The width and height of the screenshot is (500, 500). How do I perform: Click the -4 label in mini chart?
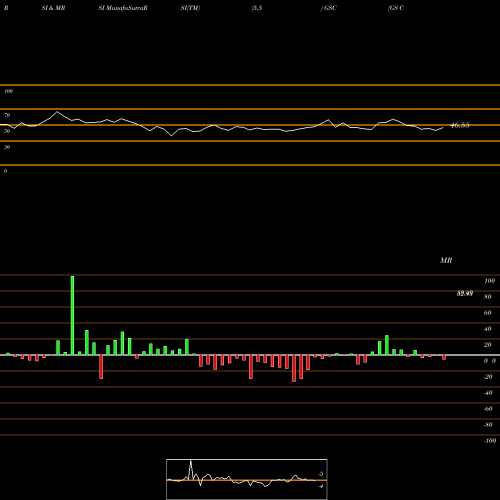(x=320, y=486)
